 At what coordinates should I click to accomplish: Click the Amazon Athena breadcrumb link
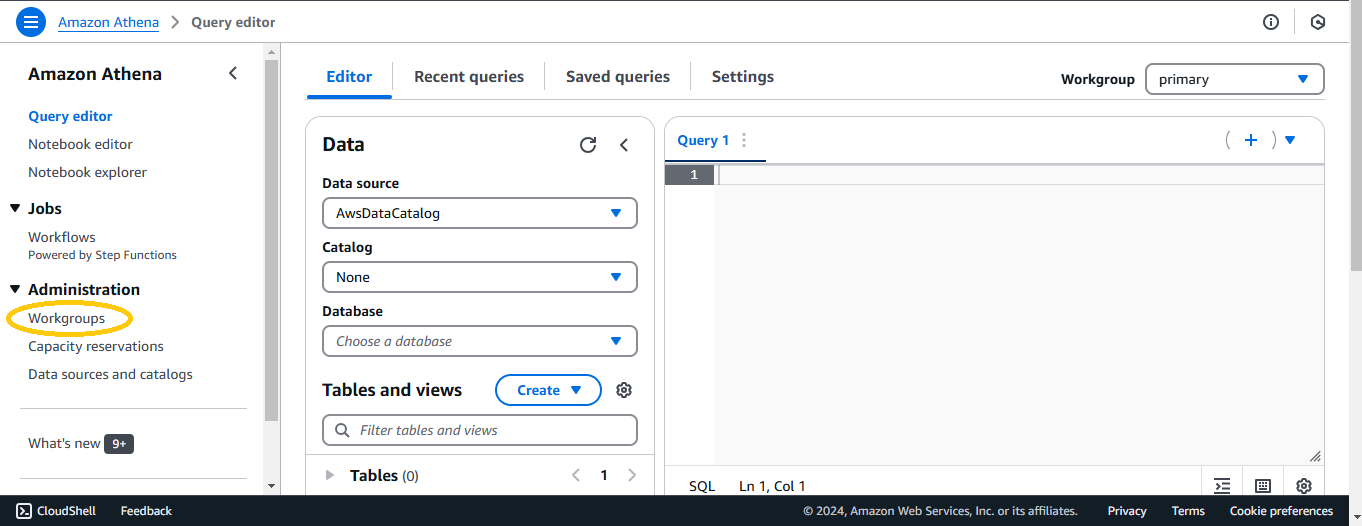click(x=108, y=22)
